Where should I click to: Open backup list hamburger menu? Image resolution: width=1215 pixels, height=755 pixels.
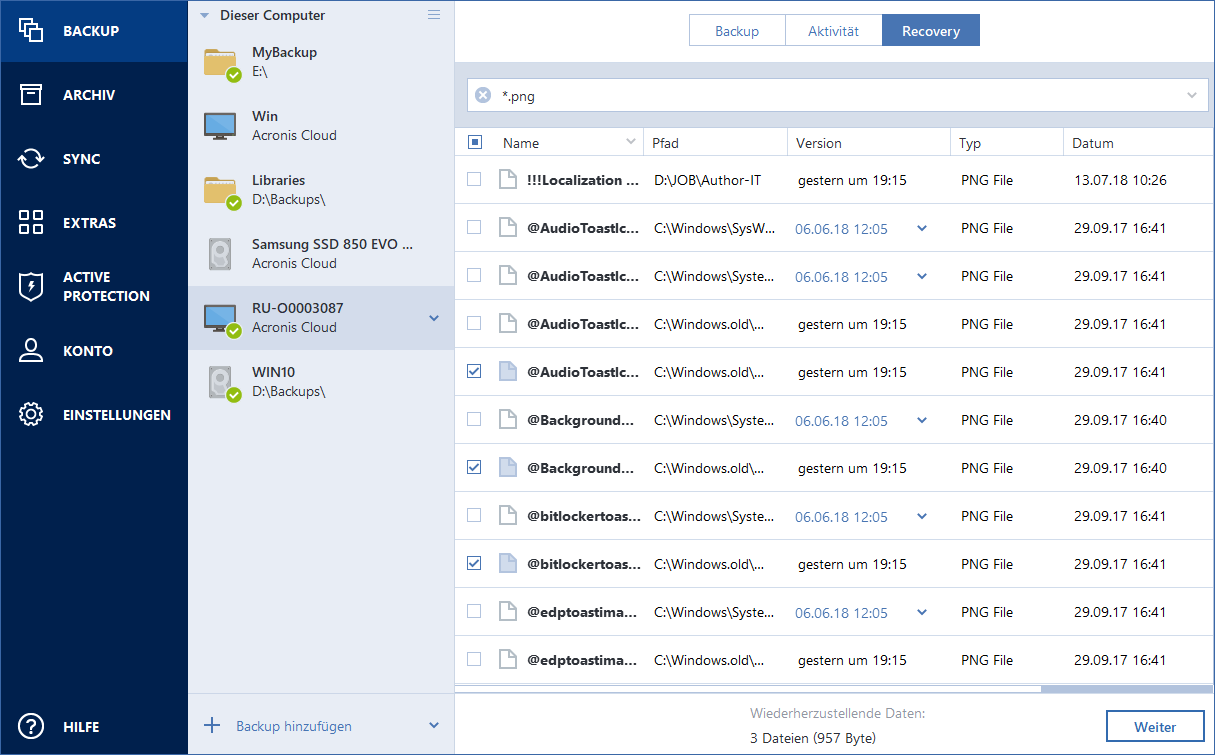434,15
